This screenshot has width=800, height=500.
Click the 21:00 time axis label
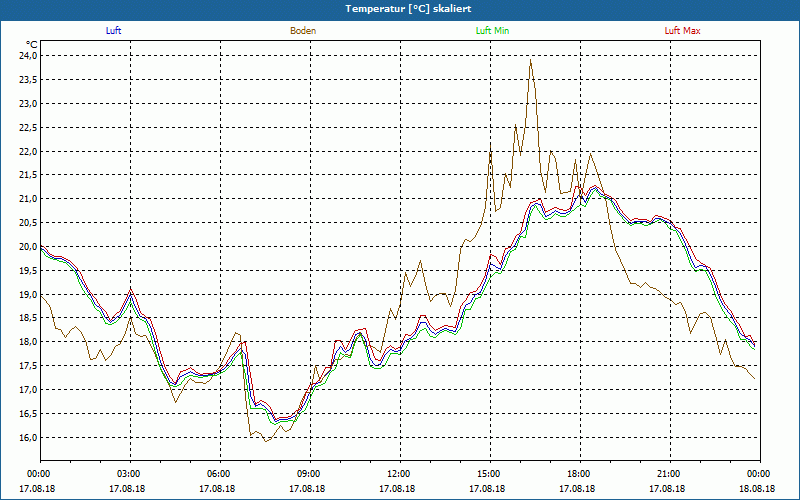pyautogui.click(x=670, y=474)
